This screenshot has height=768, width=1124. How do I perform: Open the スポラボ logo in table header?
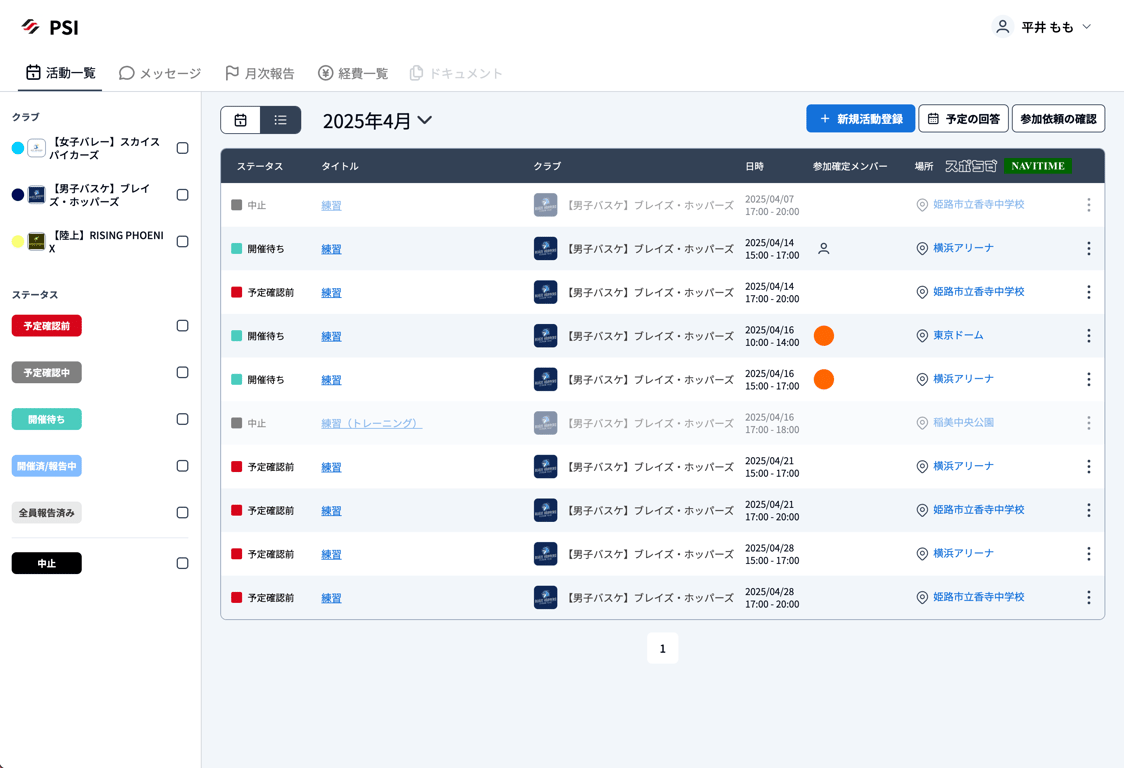[970, 166]
